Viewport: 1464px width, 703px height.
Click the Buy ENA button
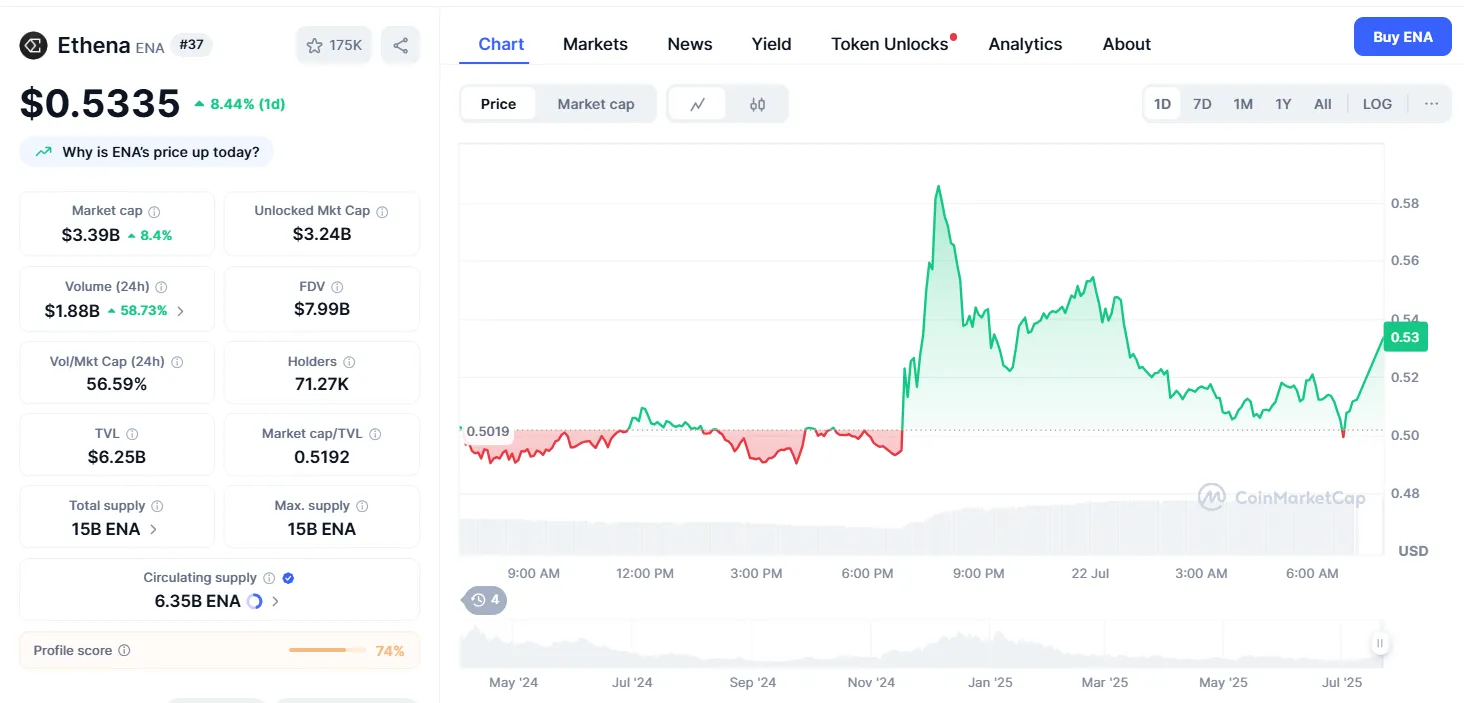click(1402, 37)
